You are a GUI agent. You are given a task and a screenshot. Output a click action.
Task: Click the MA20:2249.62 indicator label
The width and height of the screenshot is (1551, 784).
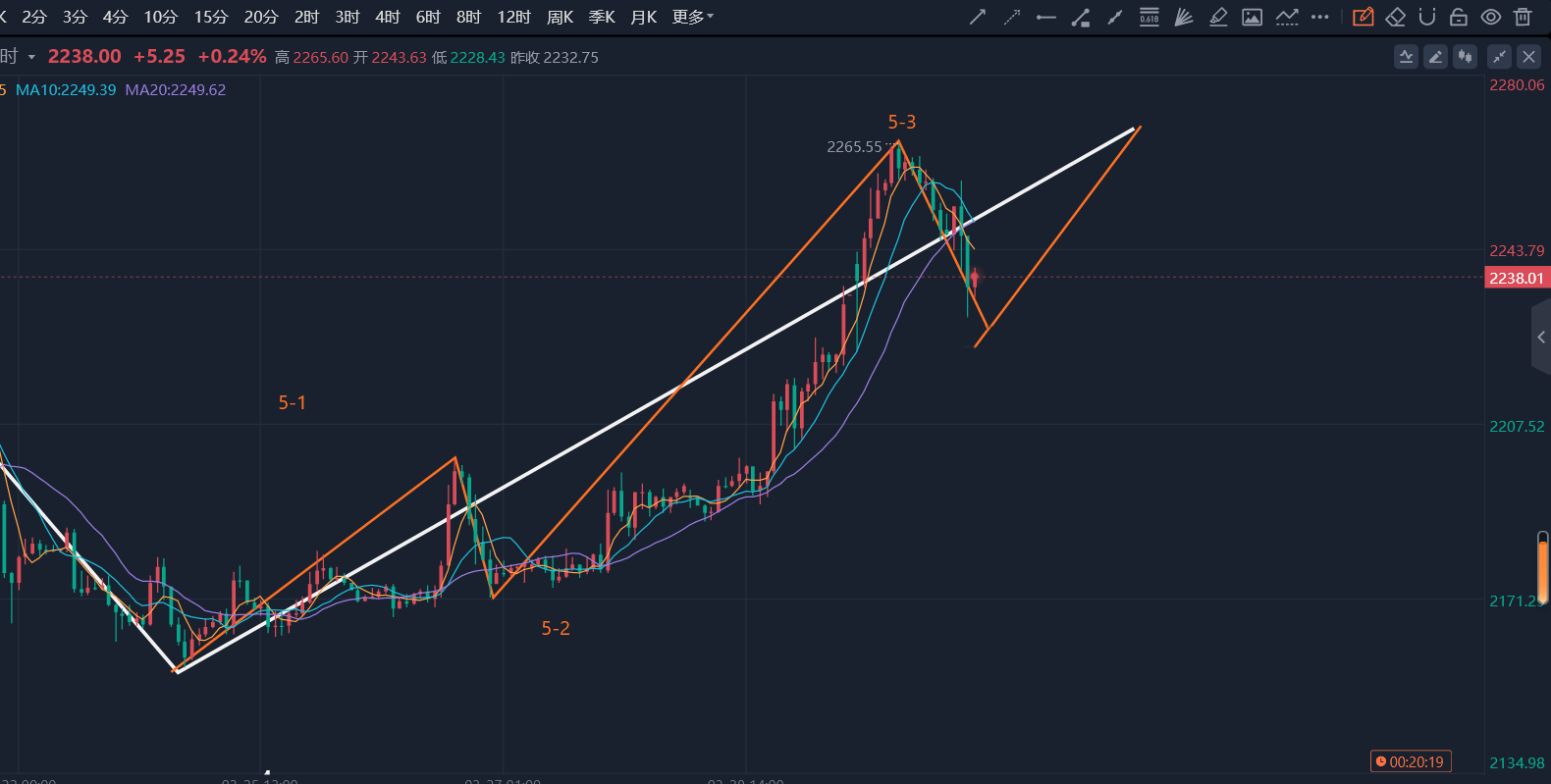click(175, 90)
